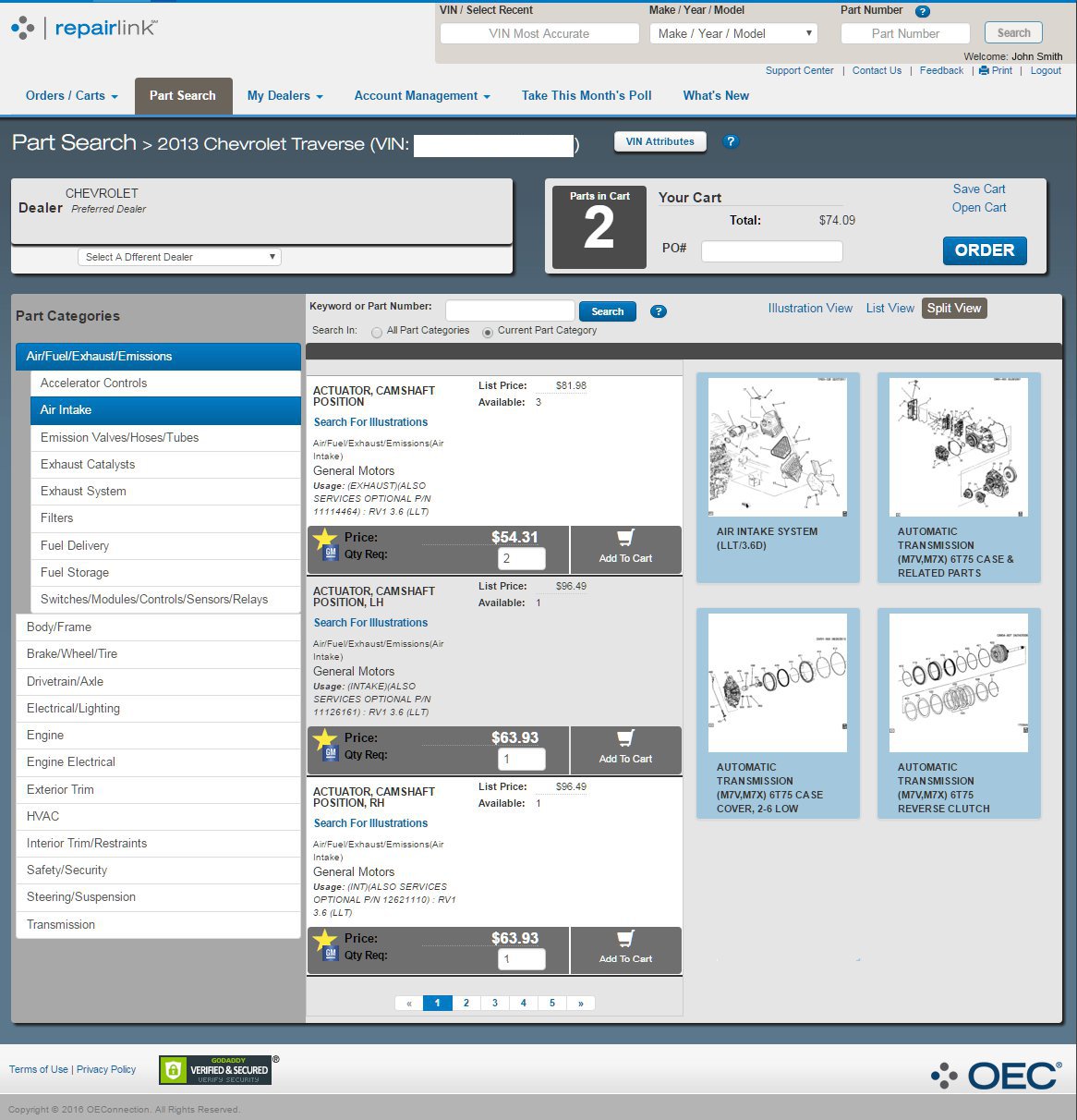Select Exhaust Catalysts subcategory
1077x1120 pixels.
(165, 464)
